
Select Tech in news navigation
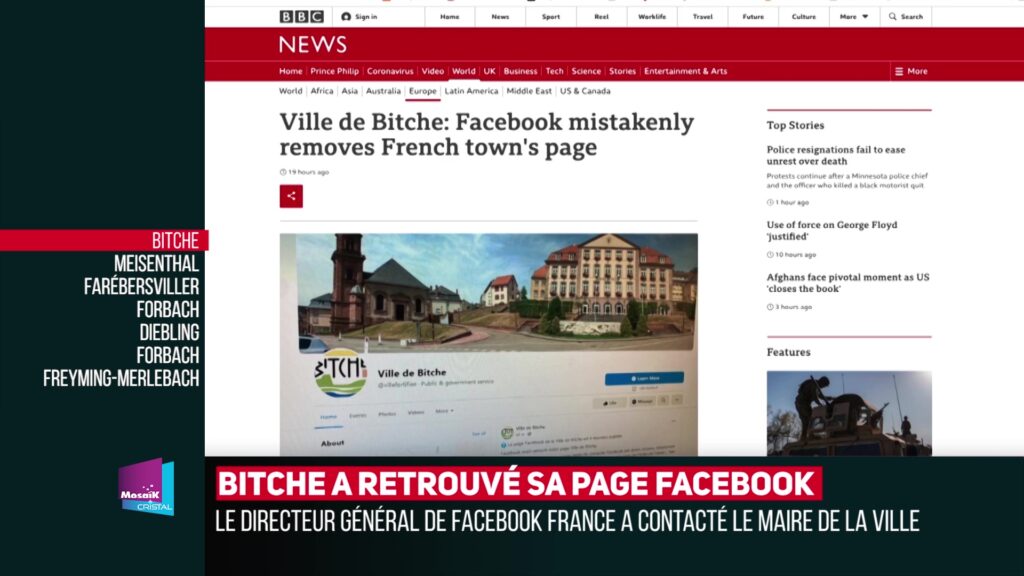[x=554, y=71]
